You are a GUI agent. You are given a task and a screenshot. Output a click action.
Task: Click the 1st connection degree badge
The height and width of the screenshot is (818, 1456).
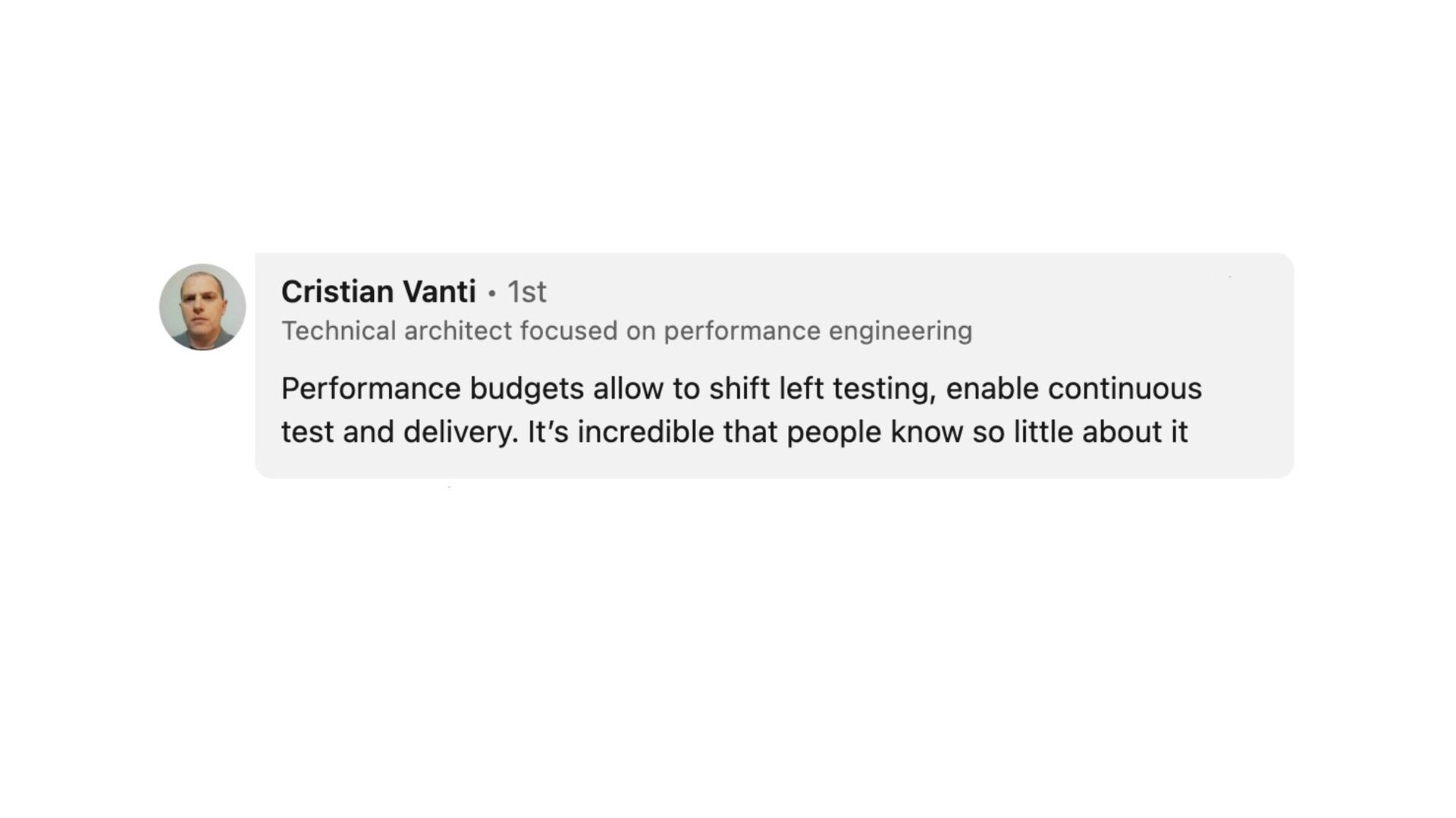(x=526, y=292)
